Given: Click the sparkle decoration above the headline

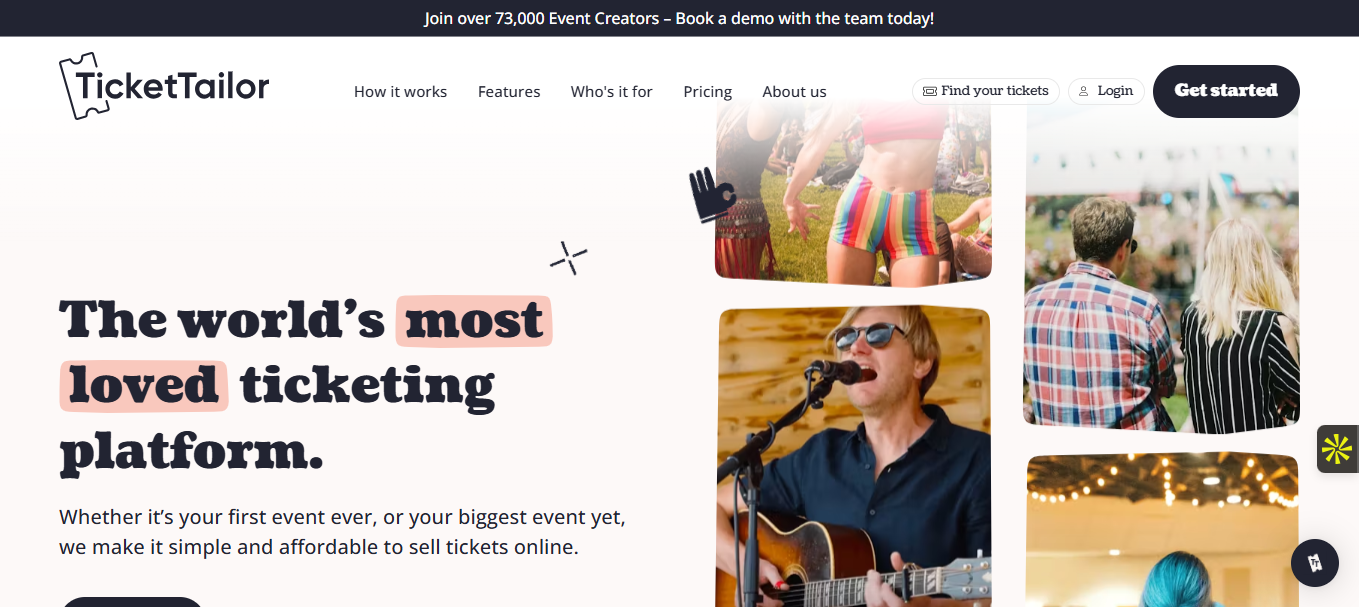Looking at the screenshot, I should tap(568, 258).
